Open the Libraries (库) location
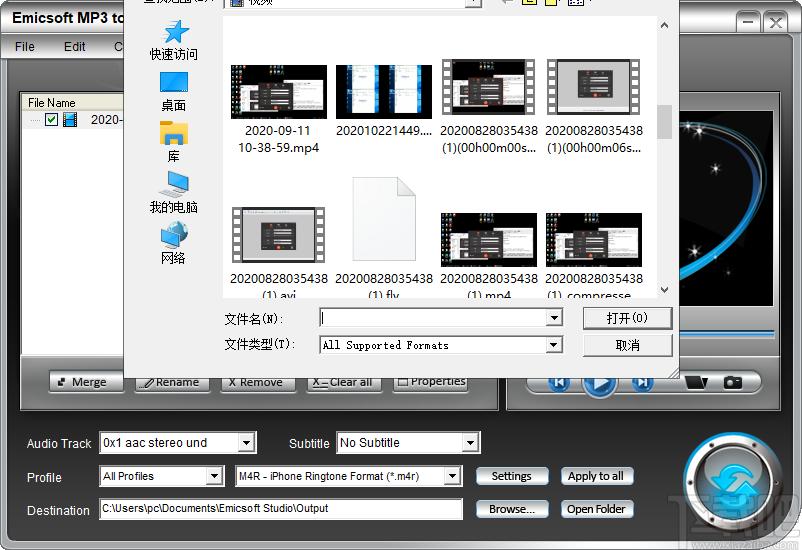802x550 pixels. (x=173, y=142)
